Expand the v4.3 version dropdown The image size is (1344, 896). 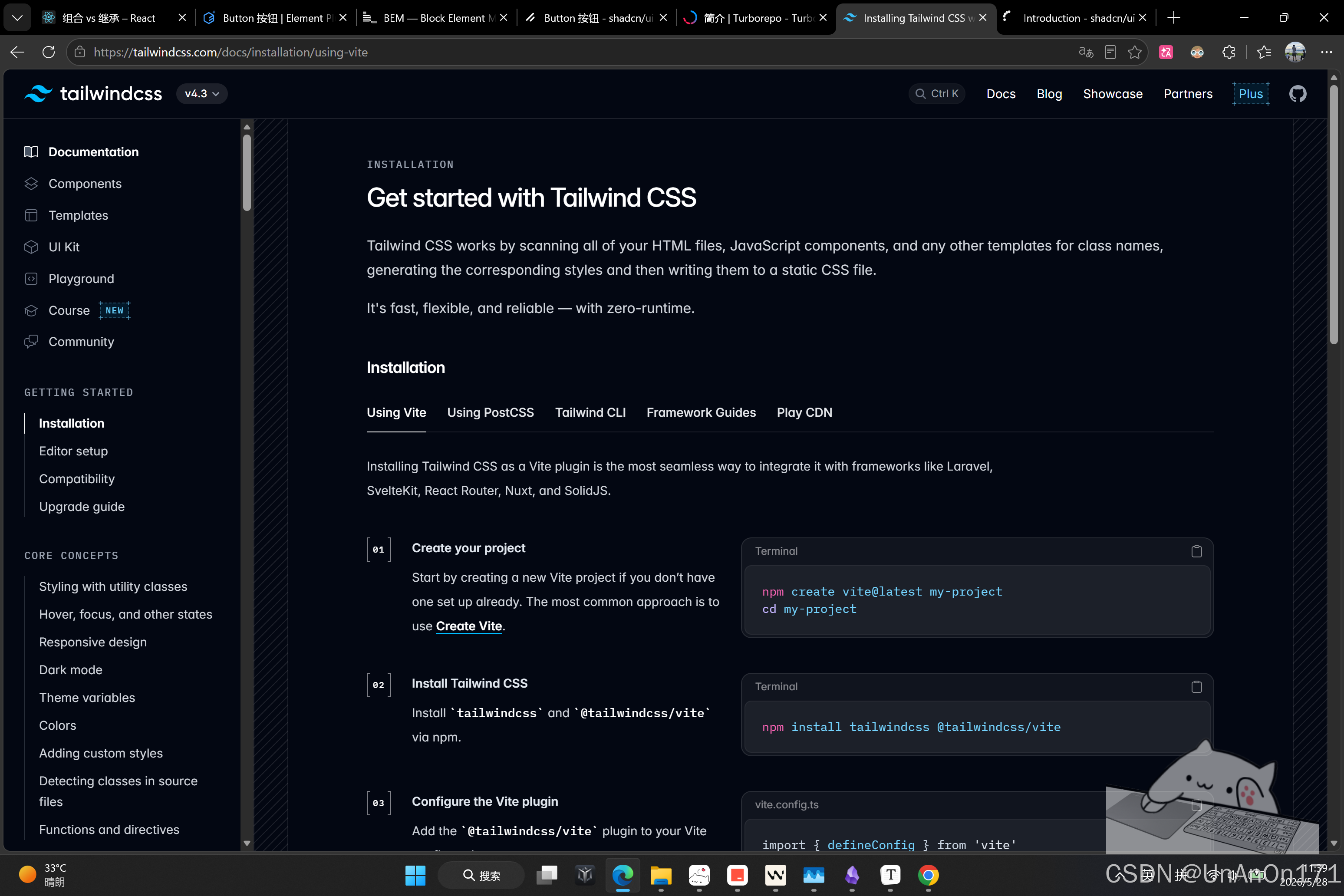[202, 94]
